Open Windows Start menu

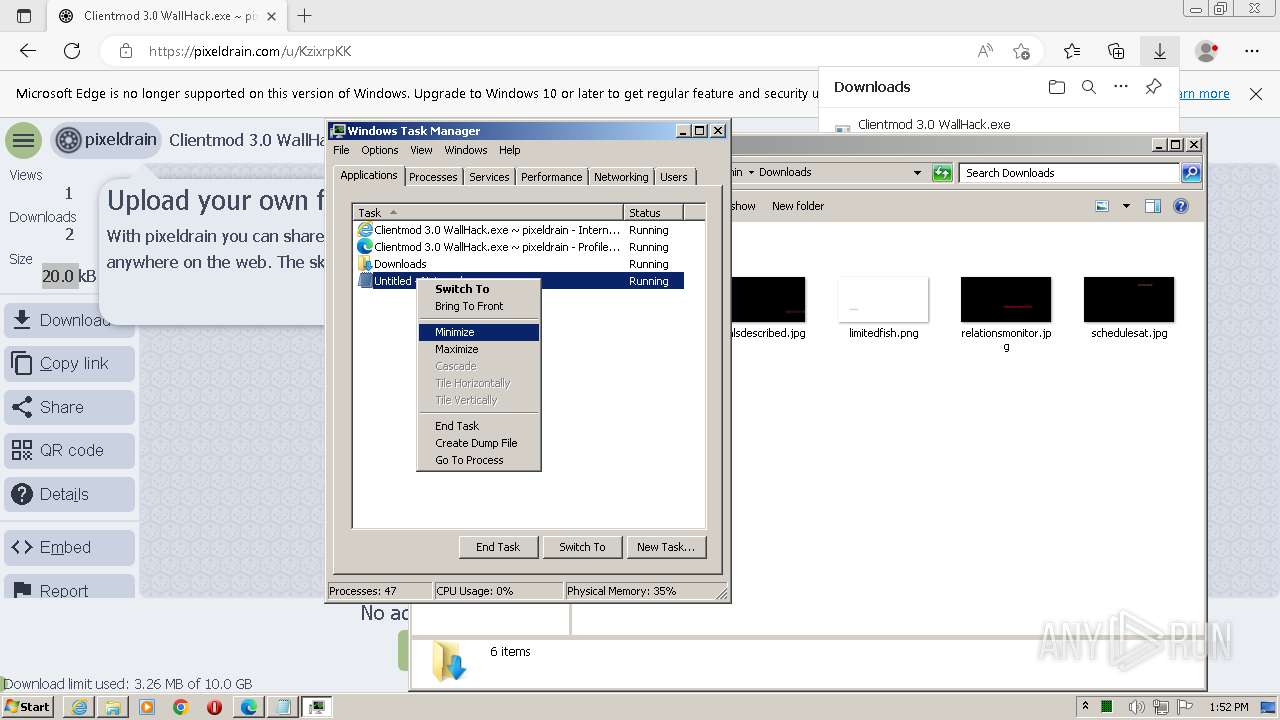(27, 707)
